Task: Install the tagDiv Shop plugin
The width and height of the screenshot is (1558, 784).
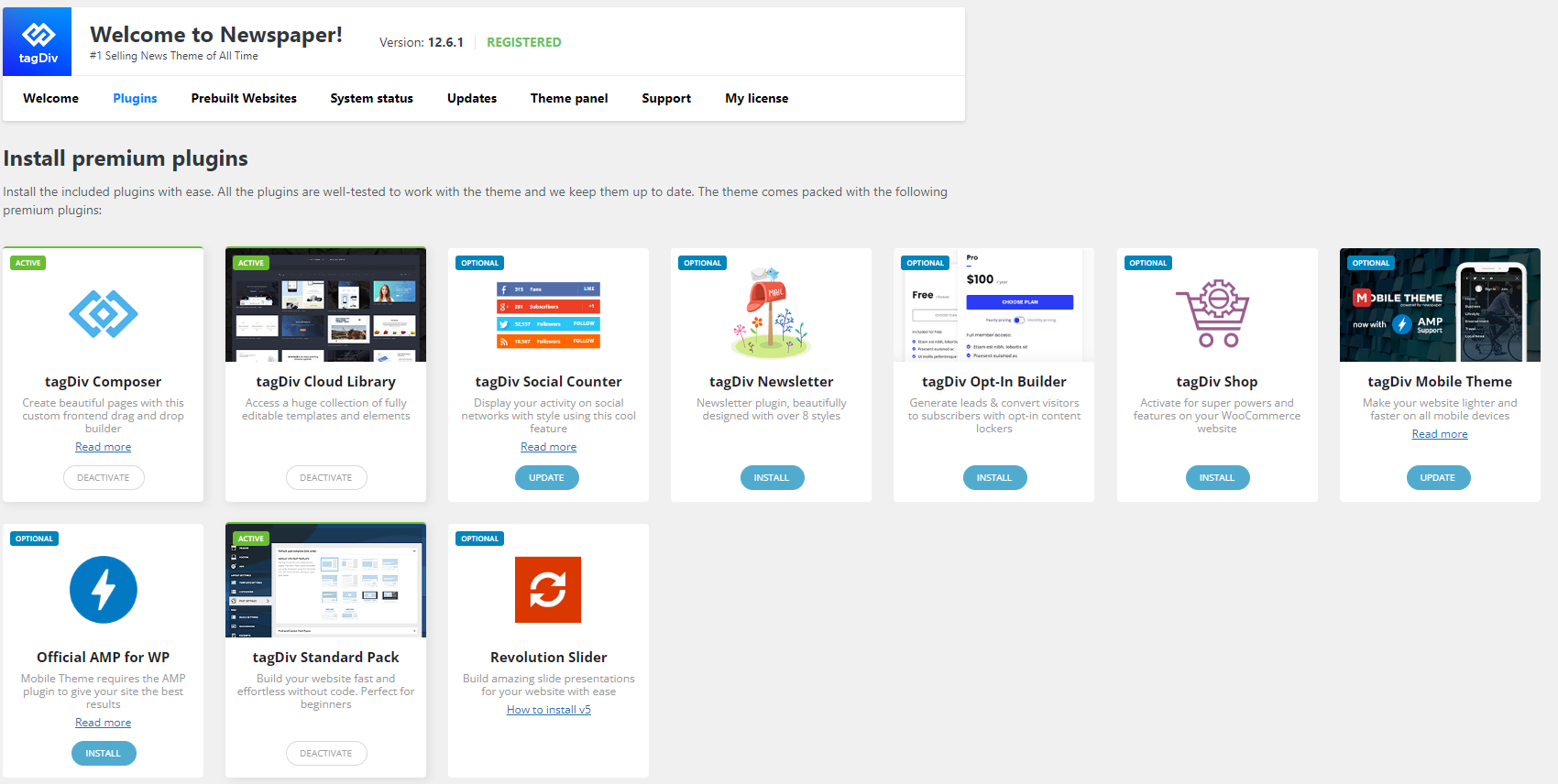Action: (x=1217, y=477)
